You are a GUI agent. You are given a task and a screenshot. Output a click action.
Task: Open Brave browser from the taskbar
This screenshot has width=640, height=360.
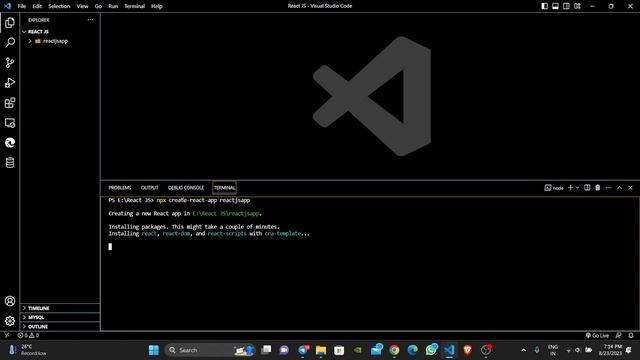467,350
